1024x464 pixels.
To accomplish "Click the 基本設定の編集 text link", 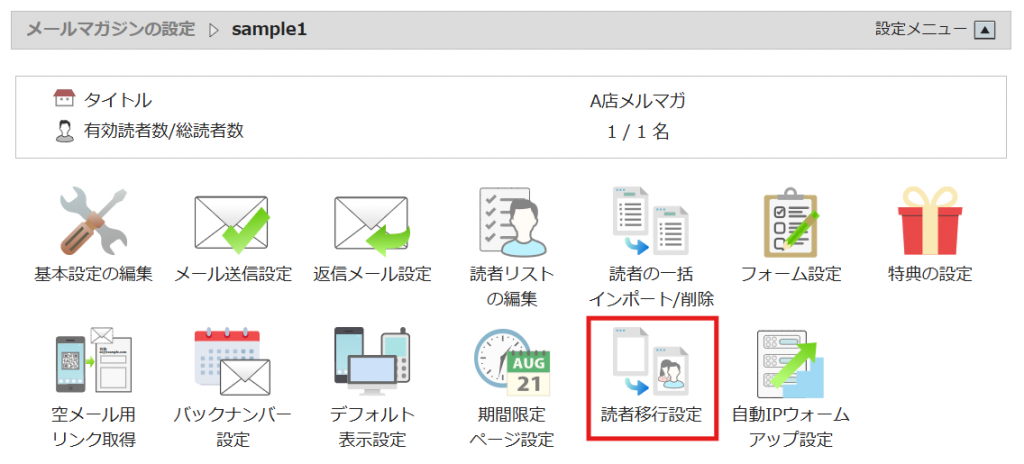I will tap(93, 274).
